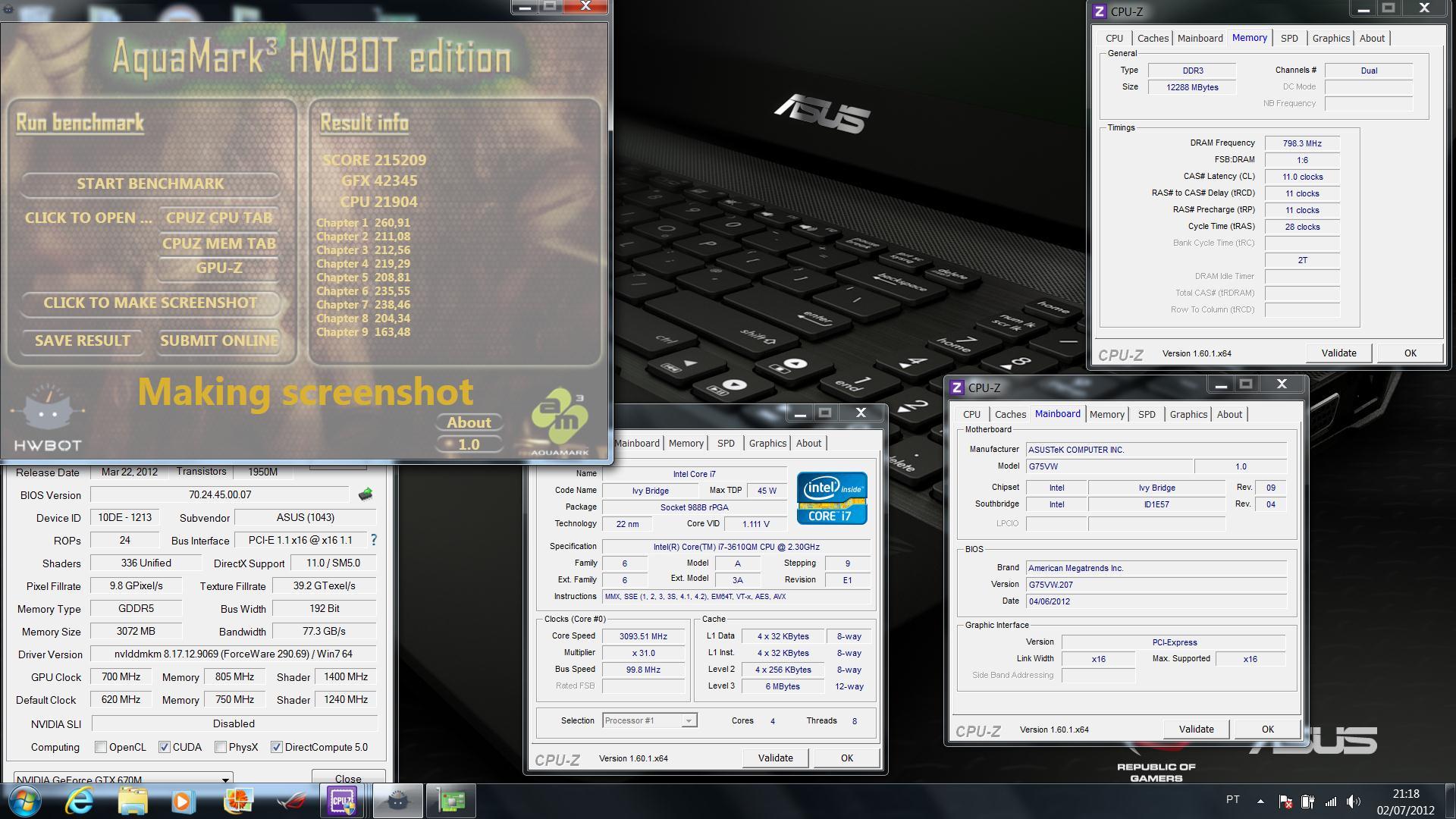The image size is (1456, 819).
Task: Click the About button in AquaMark
Action: tap(469, 422)
